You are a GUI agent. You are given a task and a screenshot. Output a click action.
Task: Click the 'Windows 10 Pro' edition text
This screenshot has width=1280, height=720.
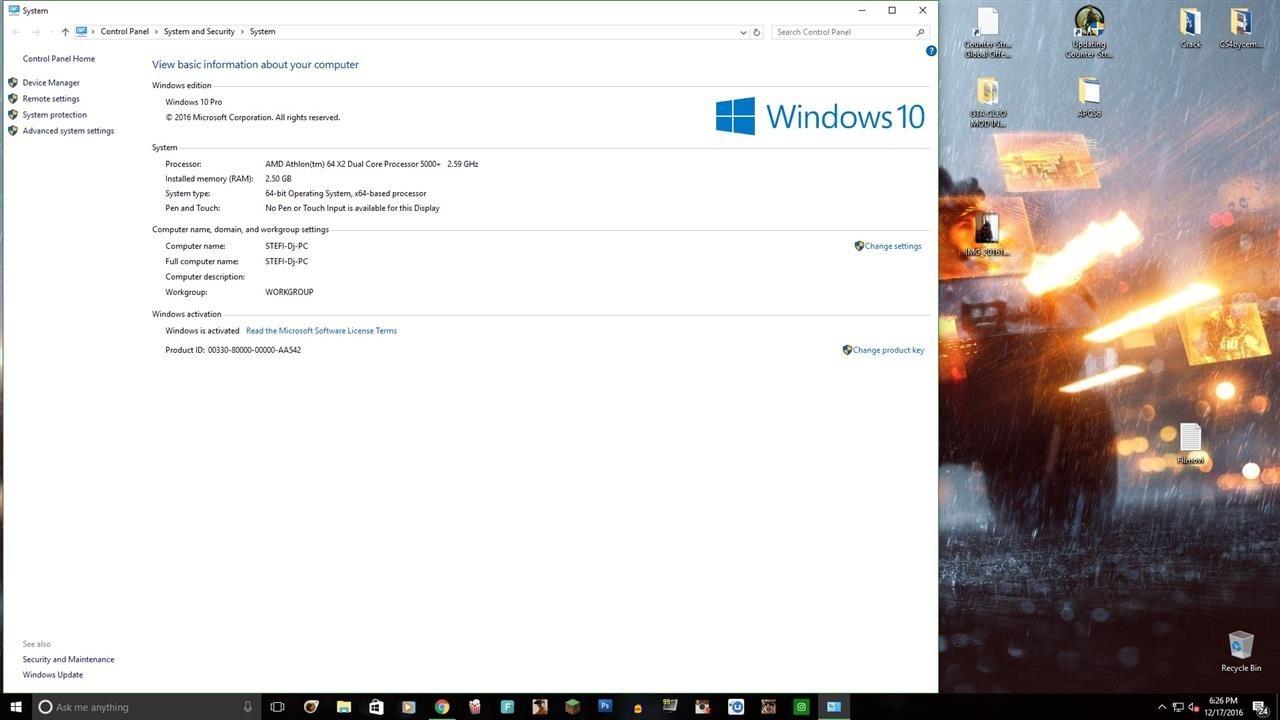click(194, 102)
